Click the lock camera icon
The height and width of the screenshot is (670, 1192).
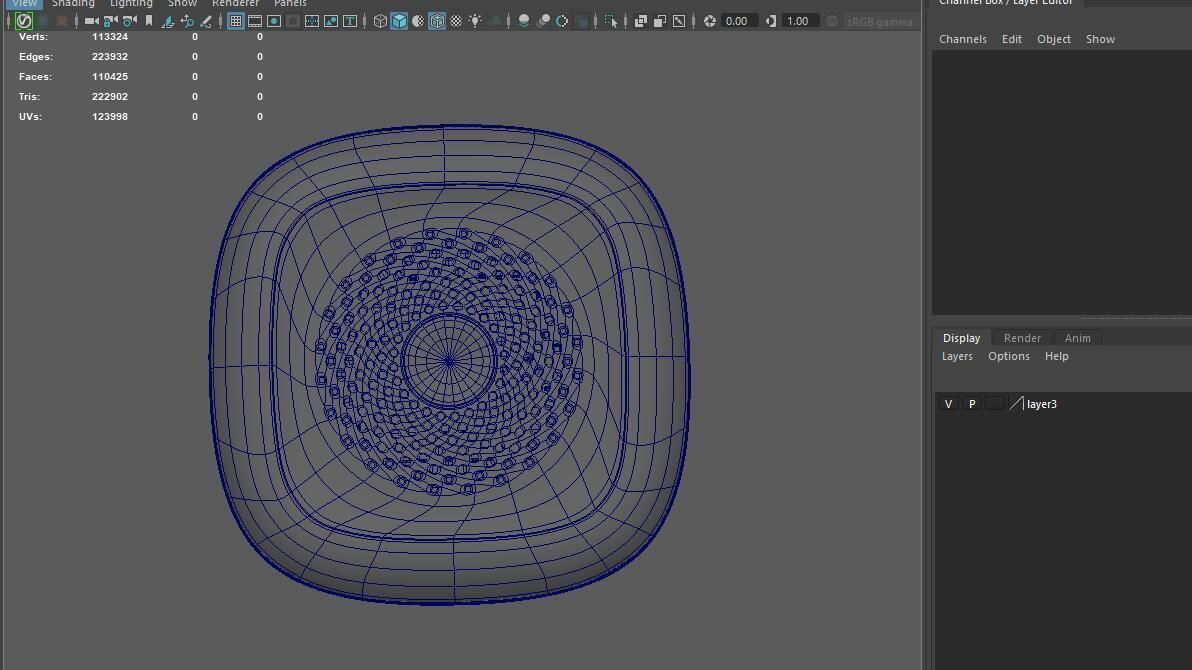[x=110, y=21]
